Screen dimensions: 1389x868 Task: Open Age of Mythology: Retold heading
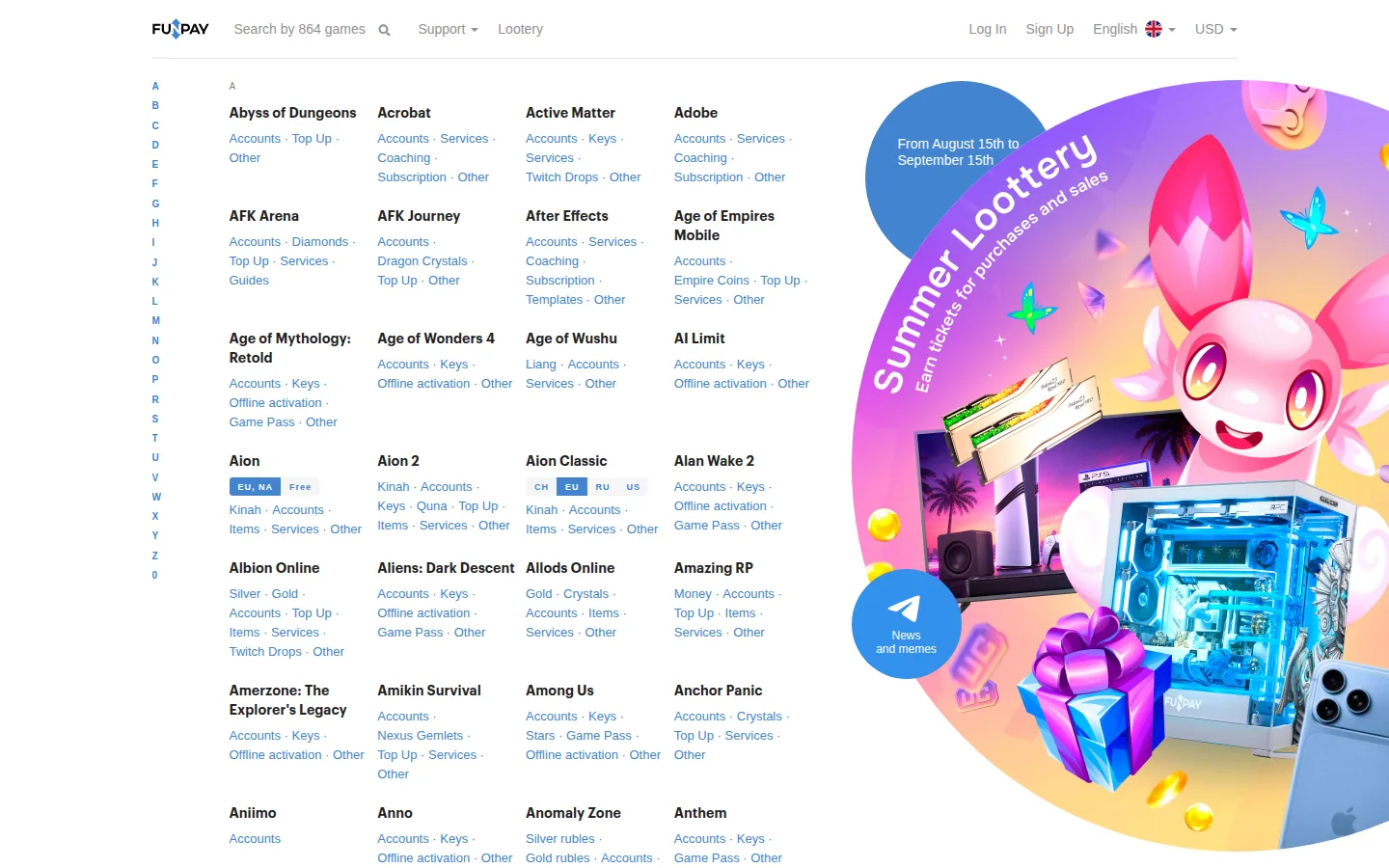(290, 348)
